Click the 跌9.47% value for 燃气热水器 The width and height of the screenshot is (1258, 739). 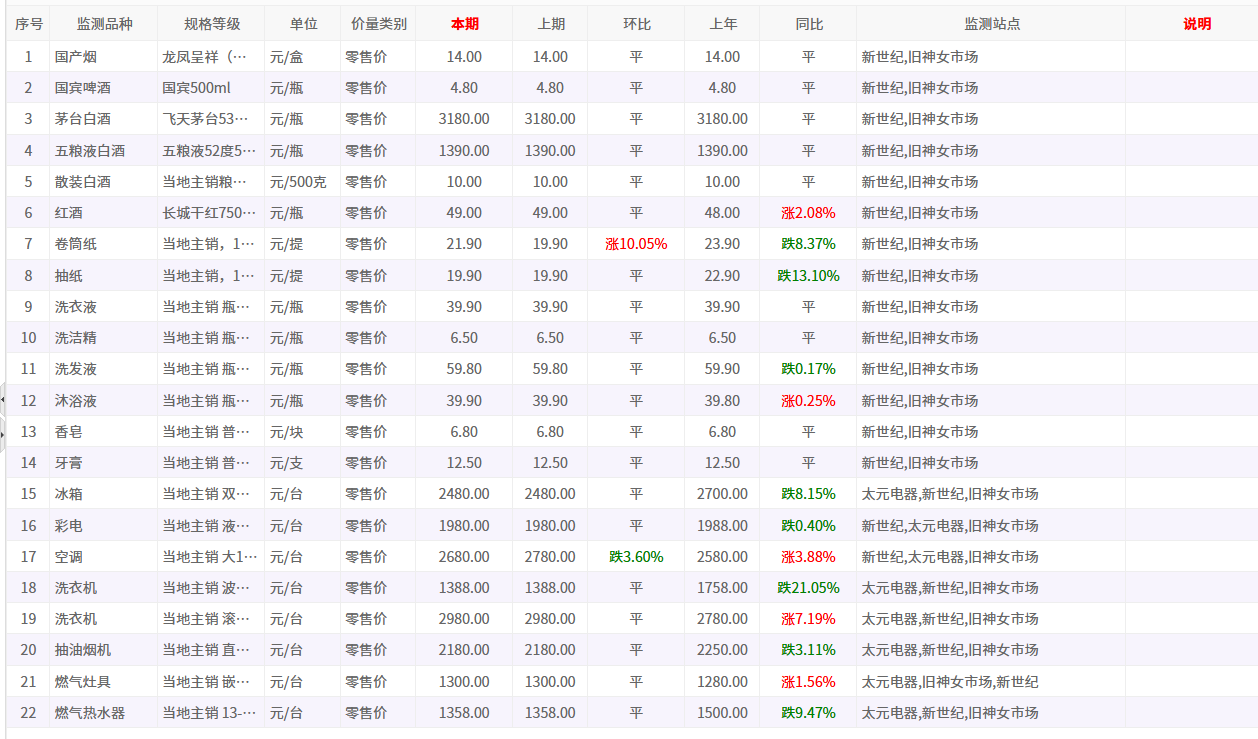click(x=808, y=713)
